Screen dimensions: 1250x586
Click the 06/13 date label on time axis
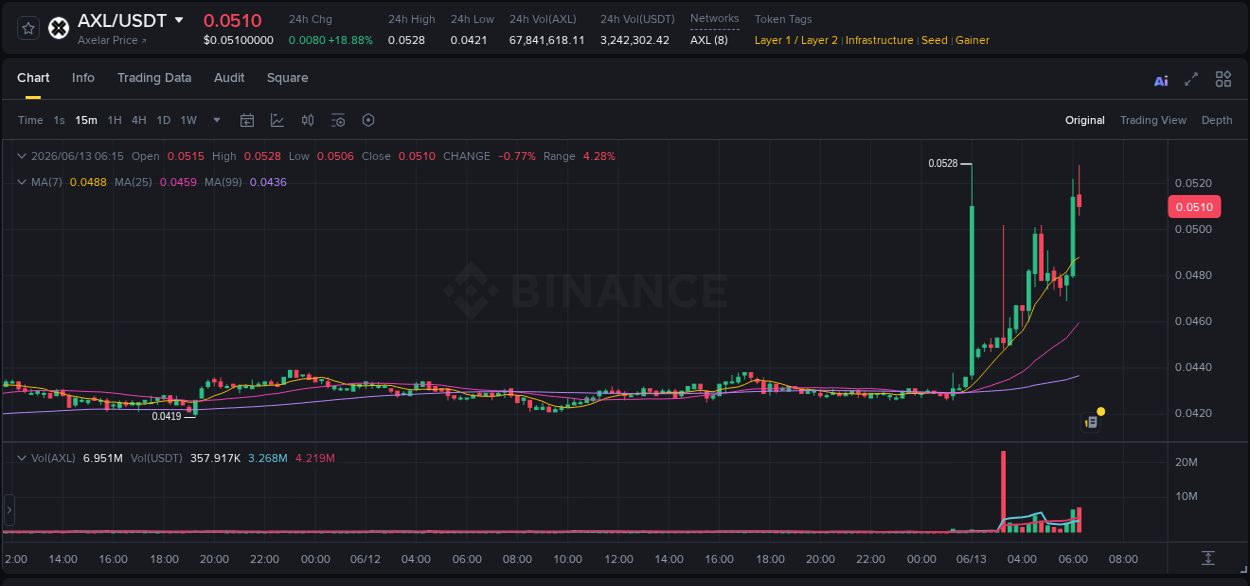point(971,559)
